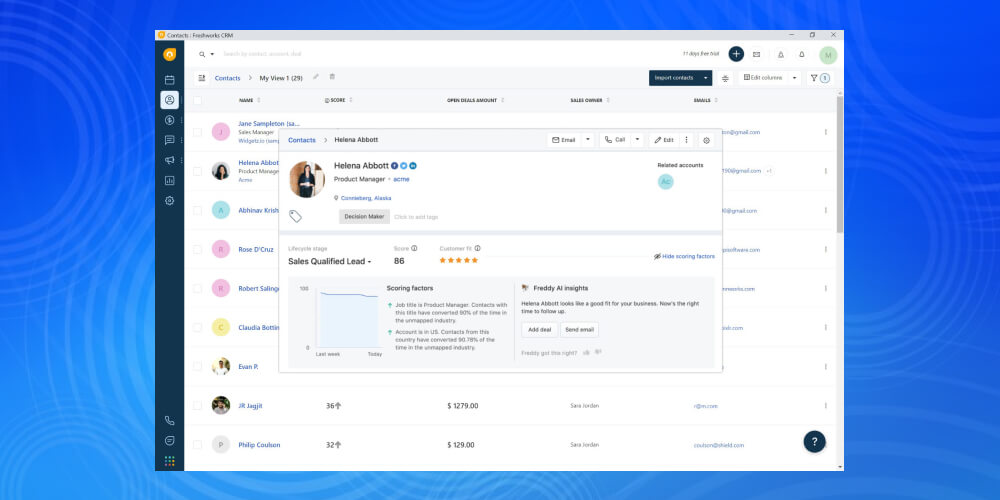Viewport: 1000px width, 500px height.
Task: Open the calendar icon in the sidebar
Action: 170,80
